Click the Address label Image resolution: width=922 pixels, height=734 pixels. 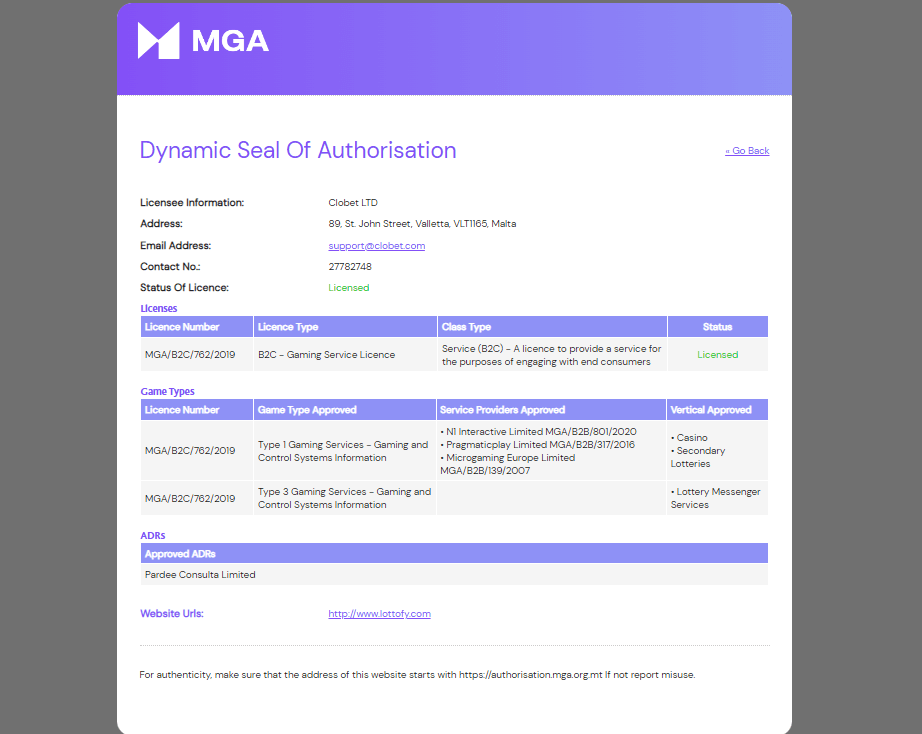pos(161,223)
